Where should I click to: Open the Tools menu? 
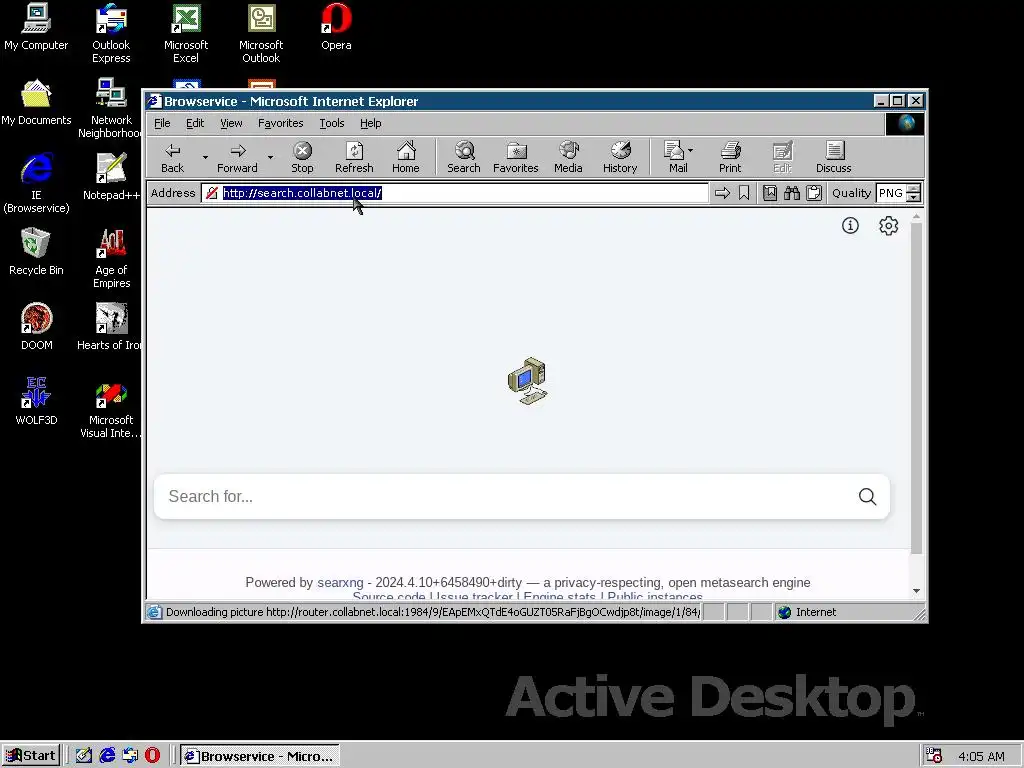tap(332, 123)
